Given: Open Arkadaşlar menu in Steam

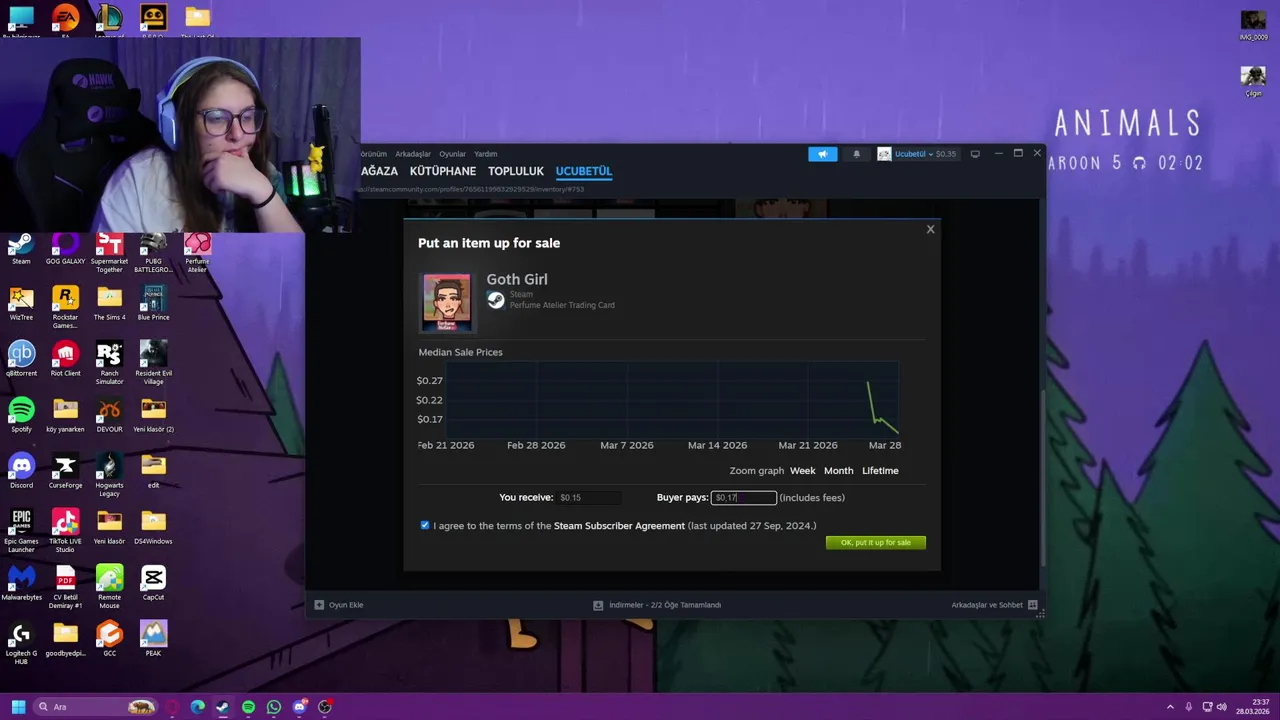Looking at the screenshot, I should (x=412, y=154).
